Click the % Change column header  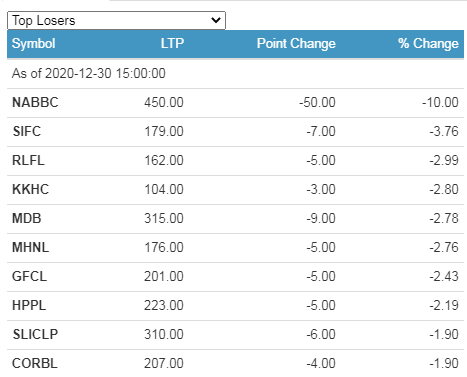[x=428, y=44]
